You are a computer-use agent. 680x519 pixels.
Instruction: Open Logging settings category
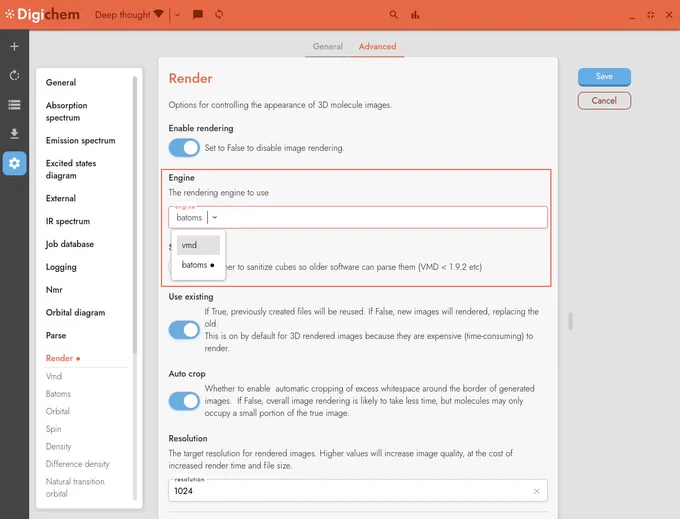(x=61, y=267)
